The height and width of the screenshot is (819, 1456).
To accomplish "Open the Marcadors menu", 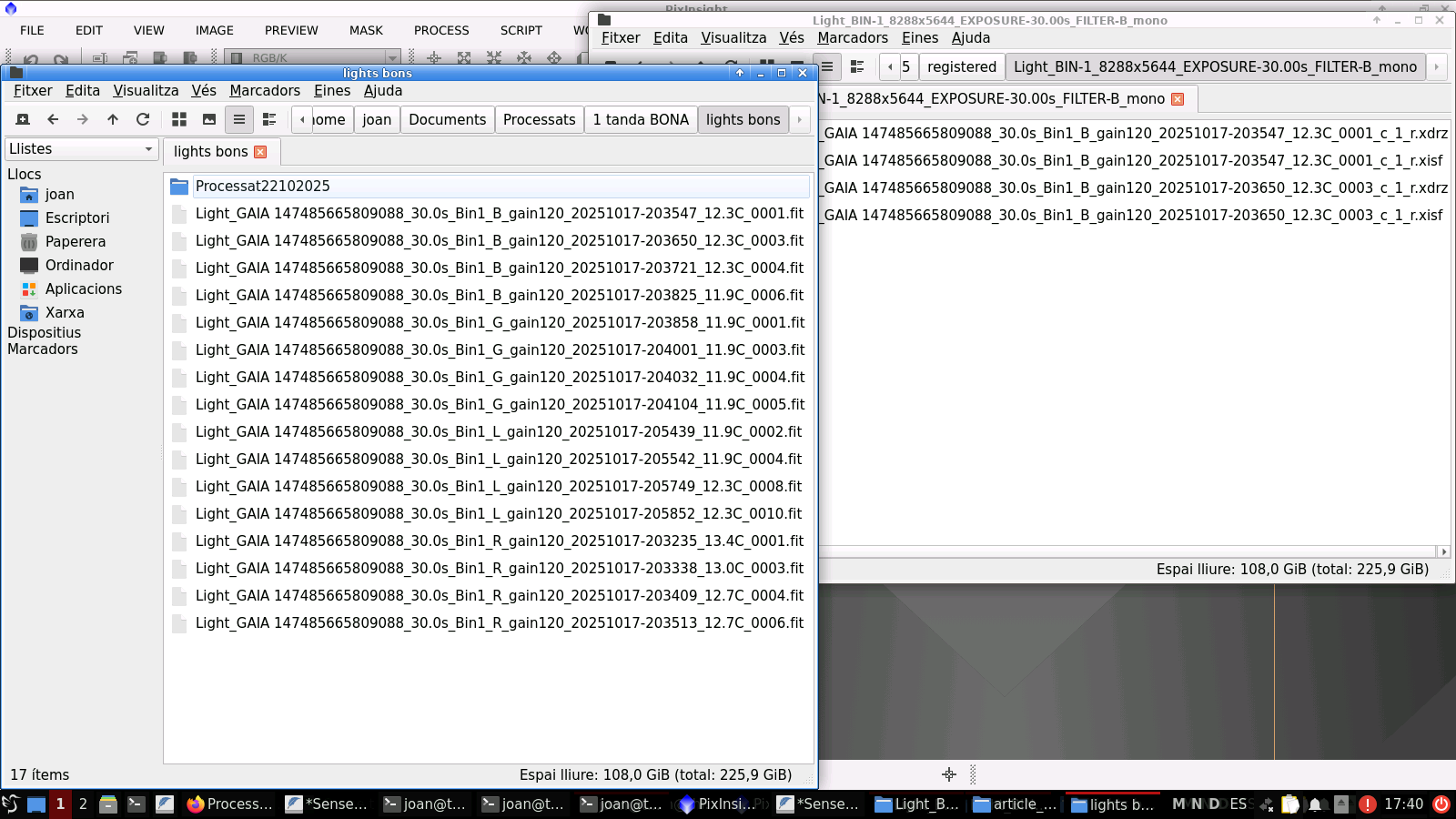I will [x=264, y=91].
